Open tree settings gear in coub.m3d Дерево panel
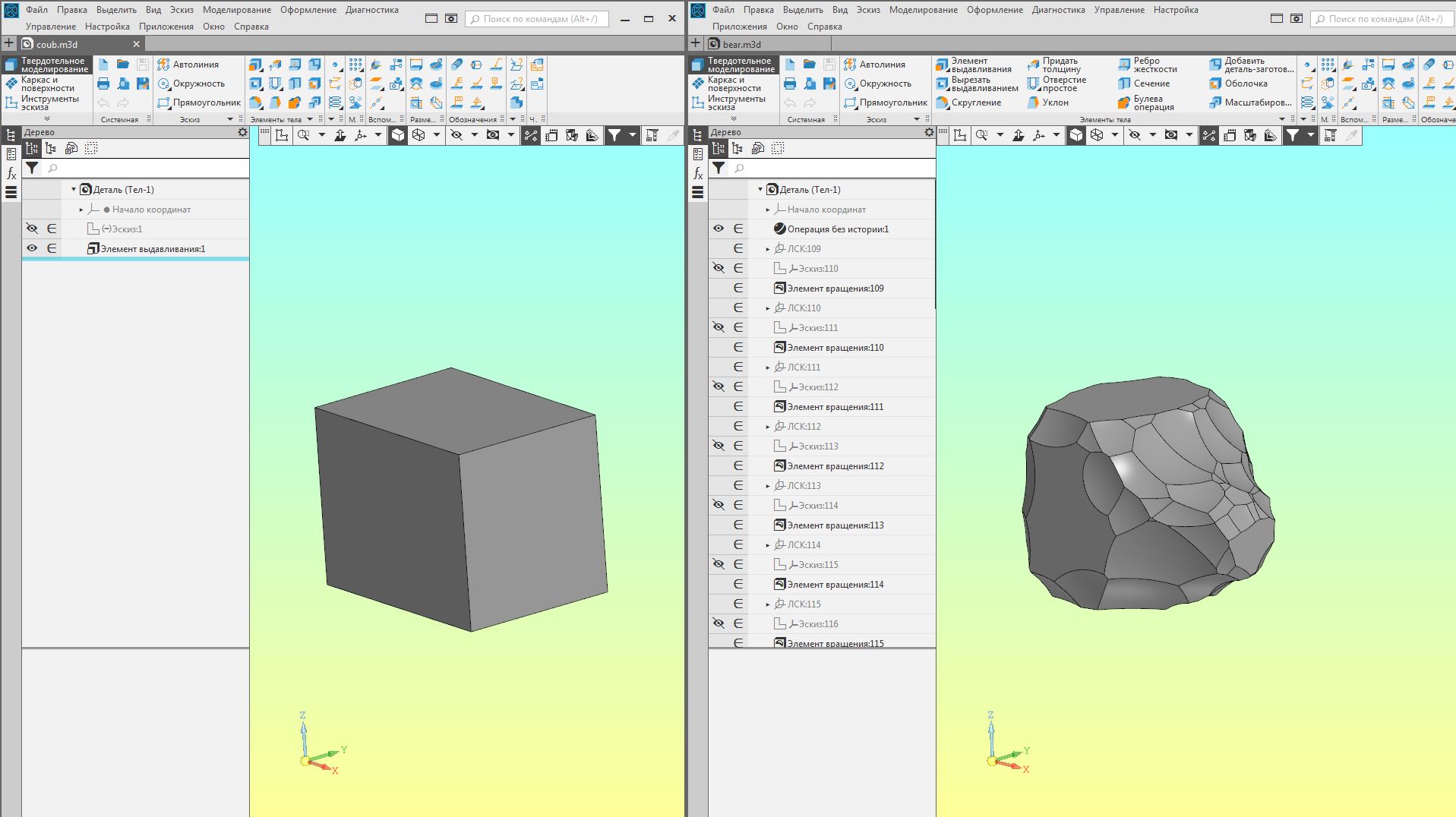This screenshot has height=817, width=1456. (x=242, y=132)
